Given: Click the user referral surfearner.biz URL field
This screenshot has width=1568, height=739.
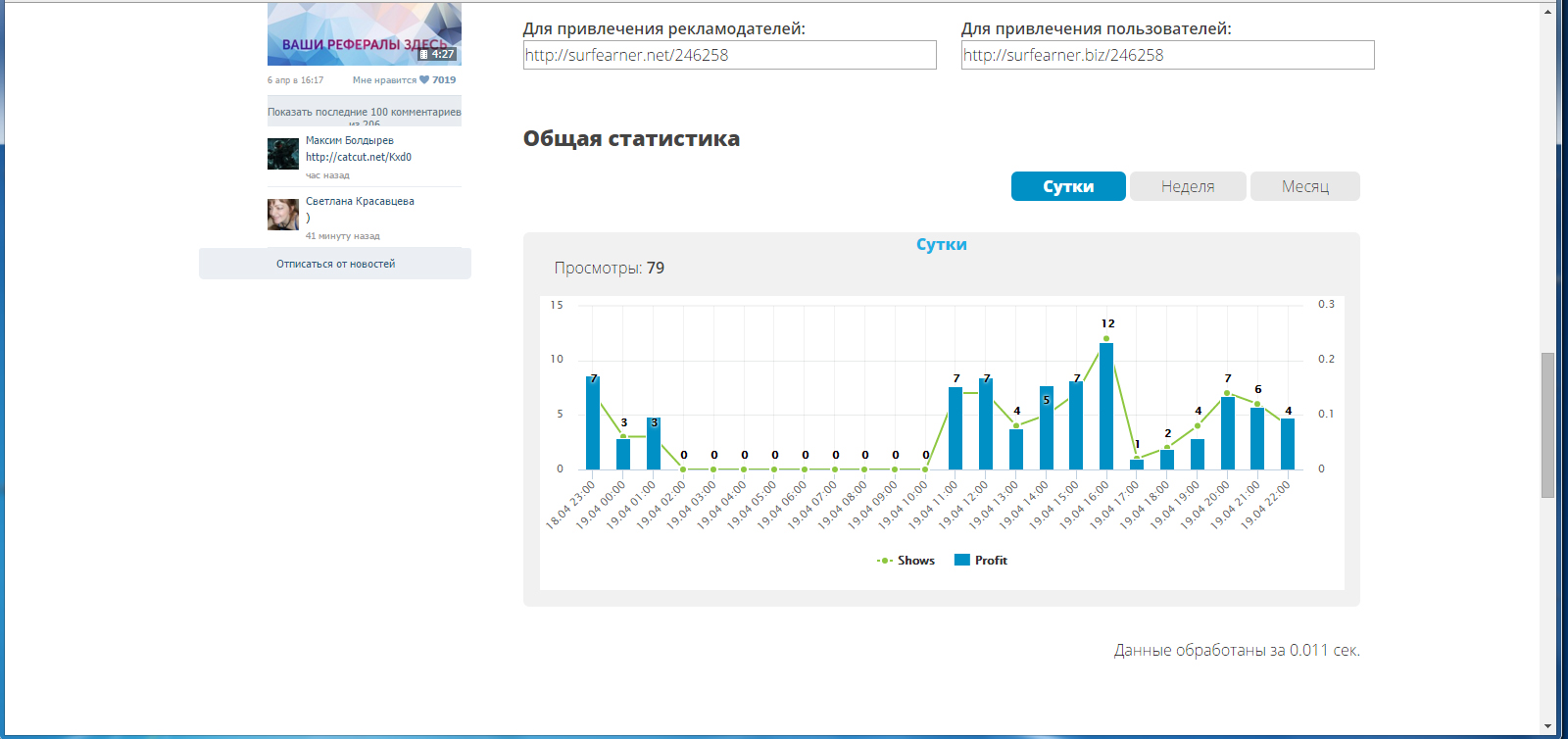Looking at the screenshot, I should (1167, 55).
